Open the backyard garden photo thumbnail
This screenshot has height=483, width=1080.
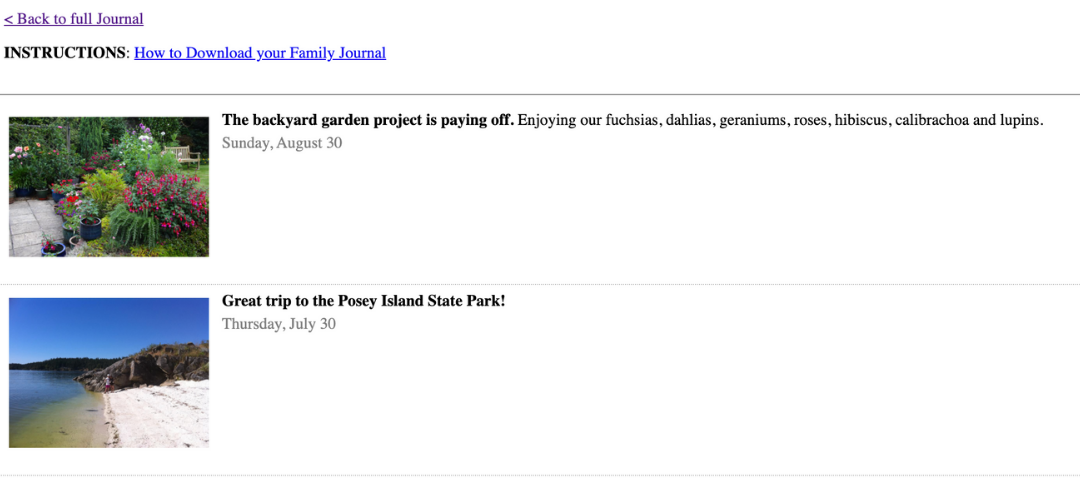(x=109, y=187)
